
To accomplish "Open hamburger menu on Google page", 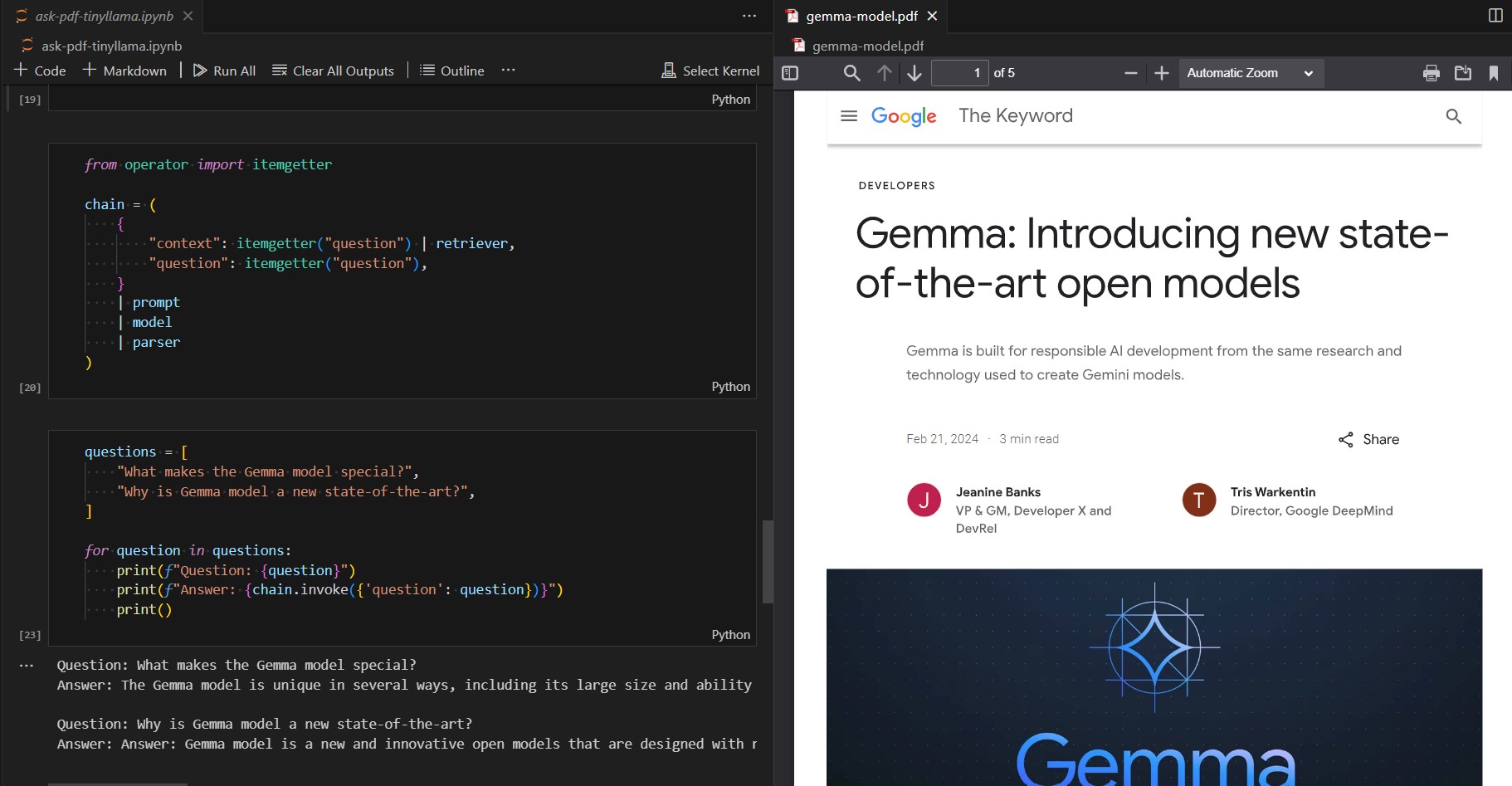I will click(848, 116).
